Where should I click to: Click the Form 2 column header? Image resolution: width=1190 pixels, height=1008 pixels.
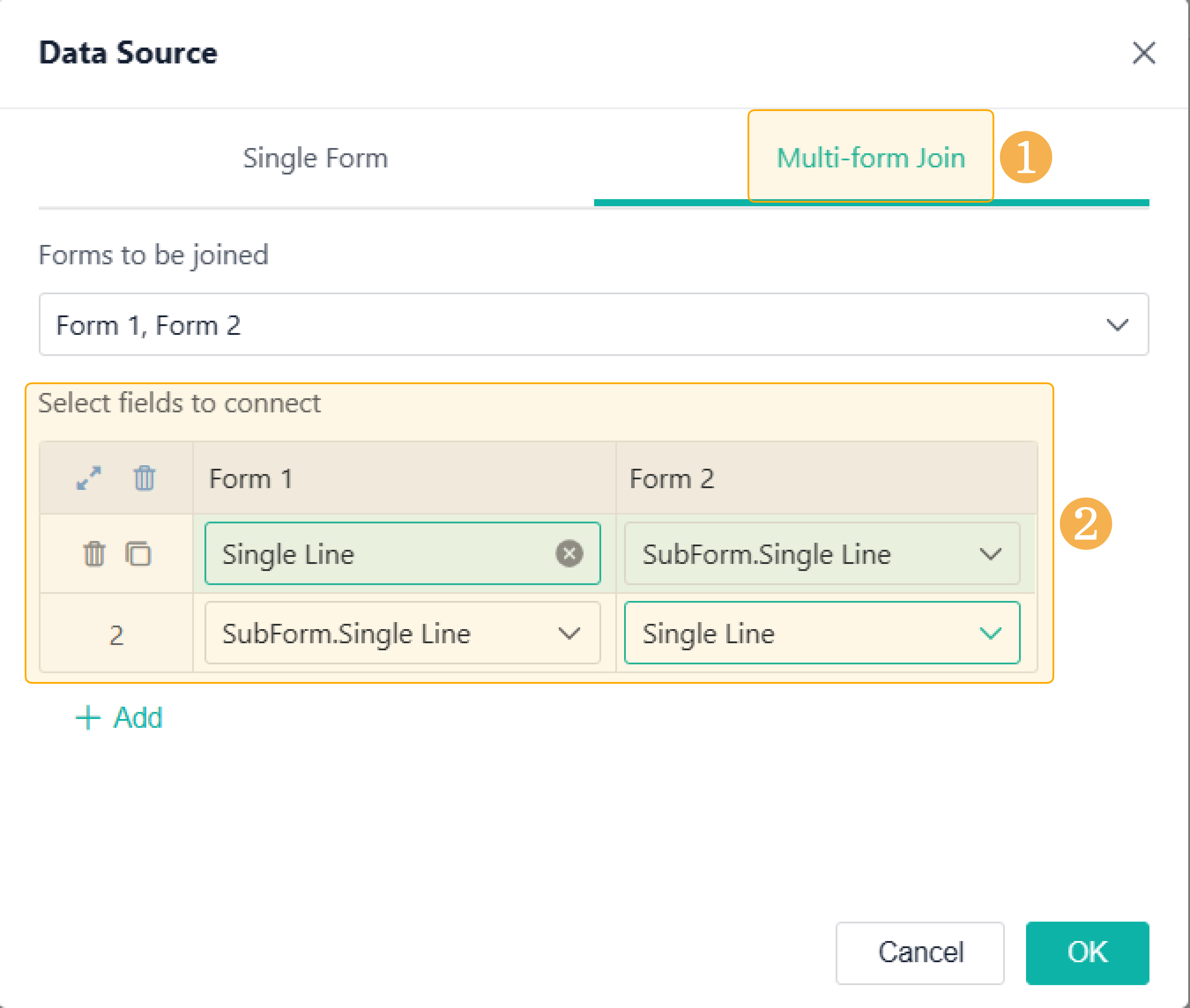(672, 478)
